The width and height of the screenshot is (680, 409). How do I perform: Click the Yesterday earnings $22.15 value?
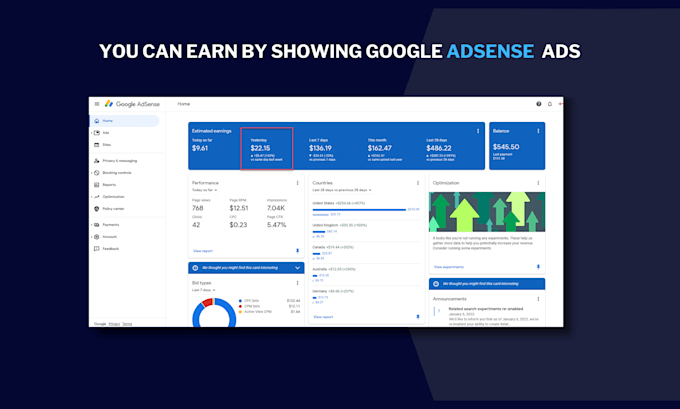[260, 148]
